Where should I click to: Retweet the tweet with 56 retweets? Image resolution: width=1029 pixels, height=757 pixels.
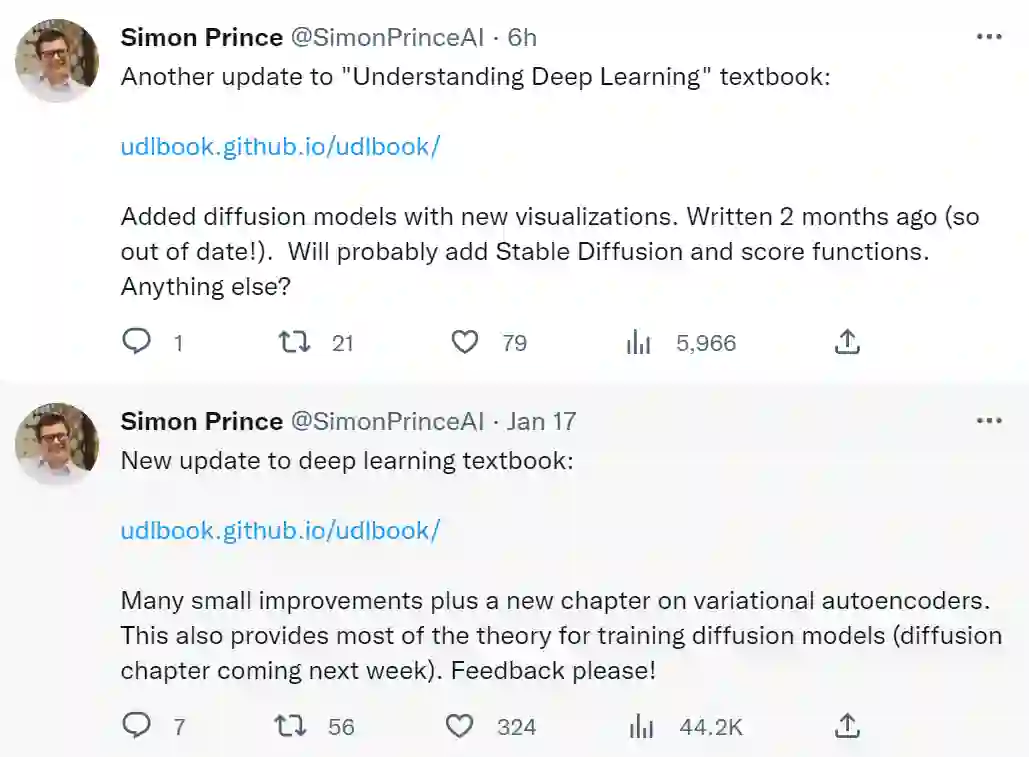[x=293, y=726]
